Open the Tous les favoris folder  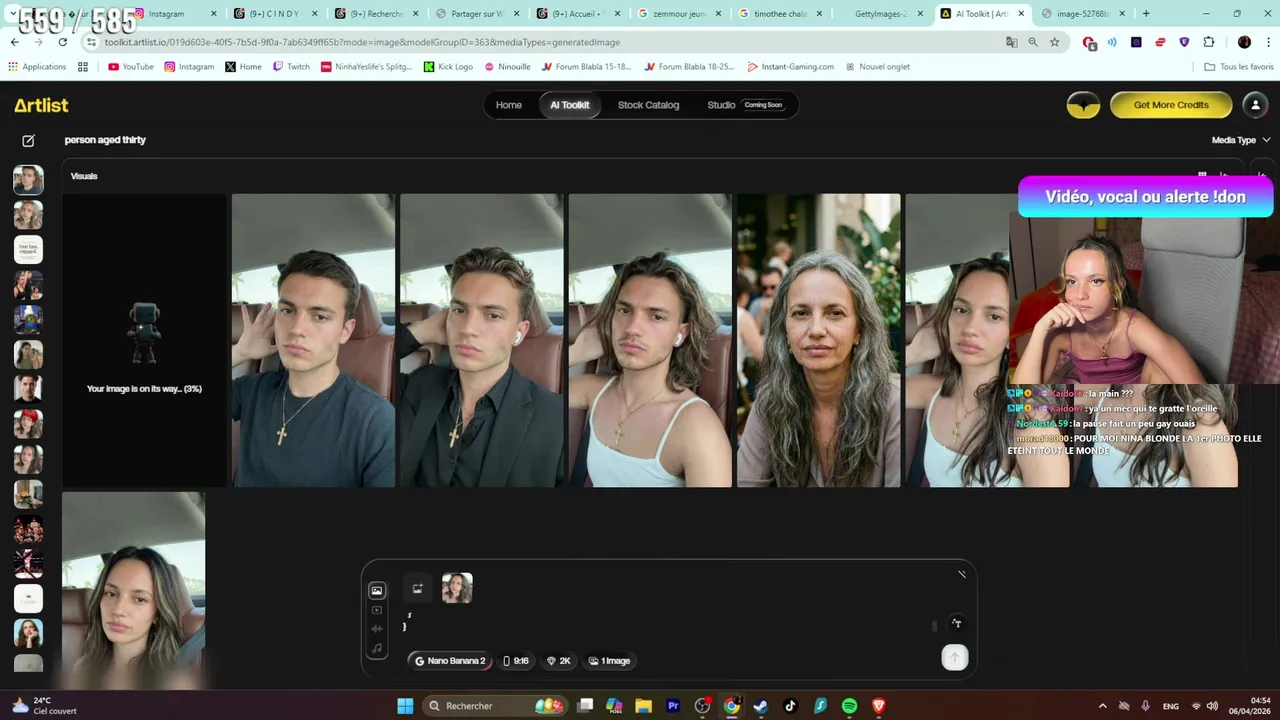(1239, 67)
